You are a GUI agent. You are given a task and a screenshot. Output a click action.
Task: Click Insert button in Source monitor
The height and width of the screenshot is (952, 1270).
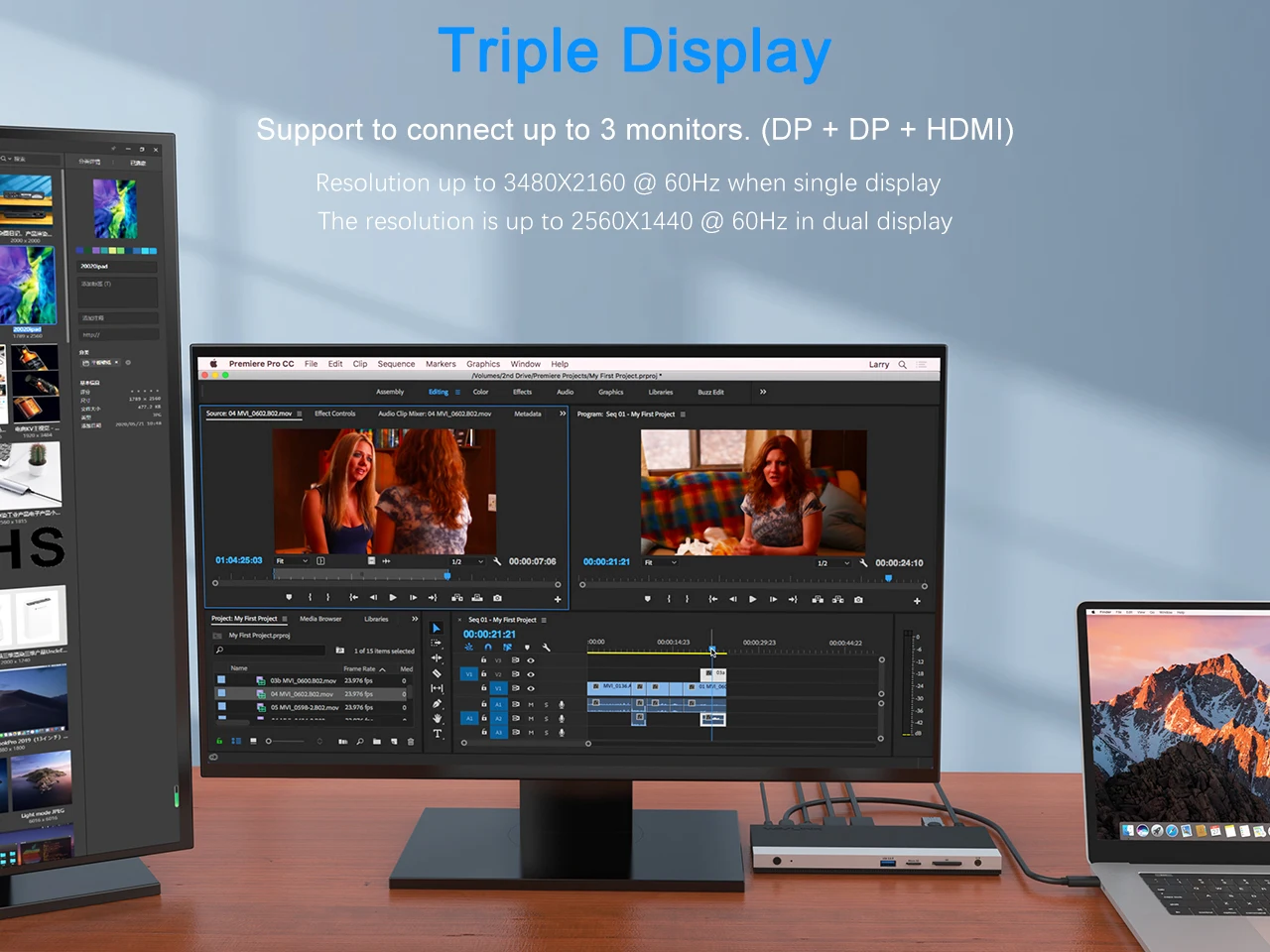[x=457, y=598]
